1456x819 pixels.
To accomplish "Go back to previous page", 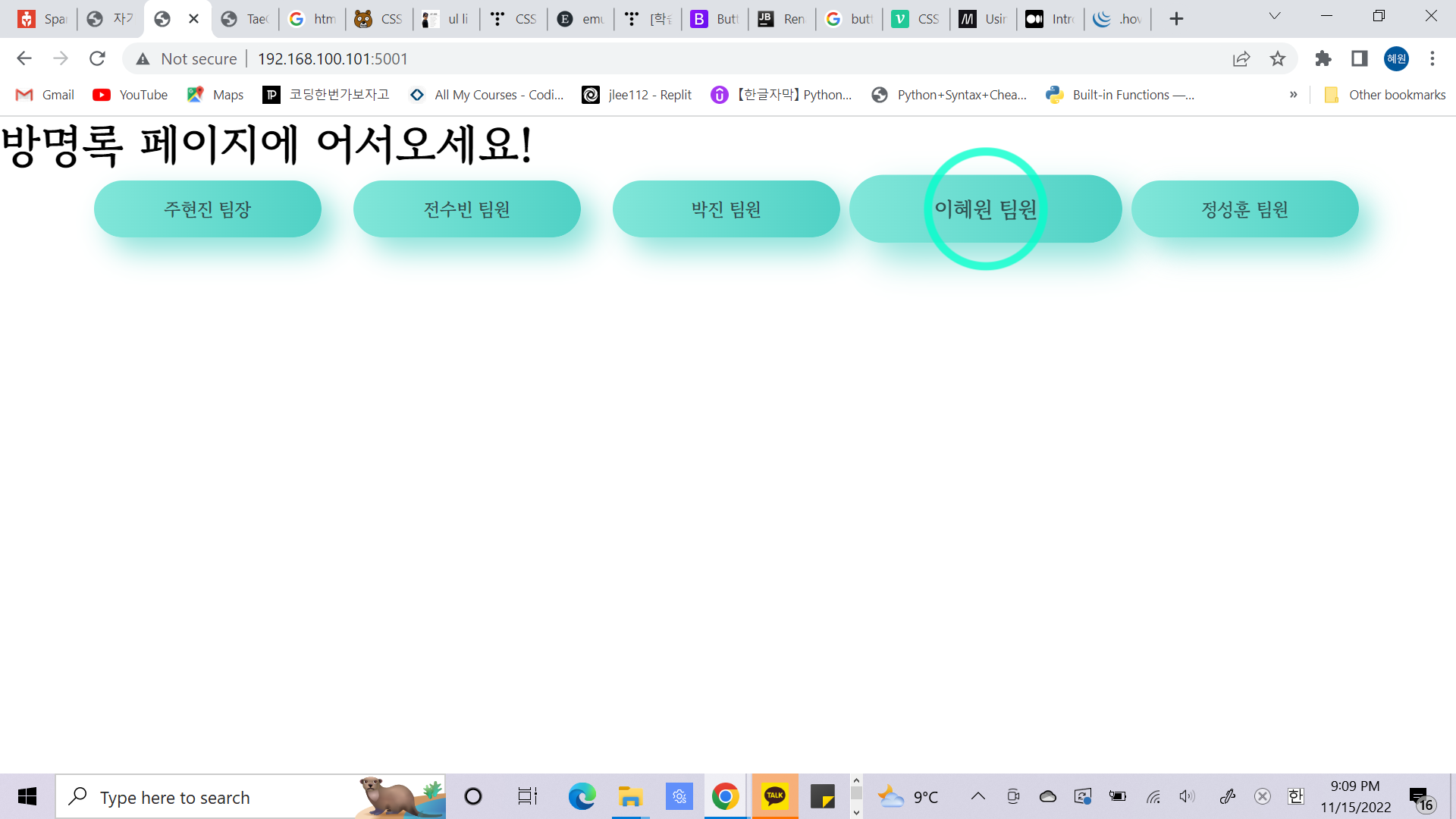I will 24,58.
